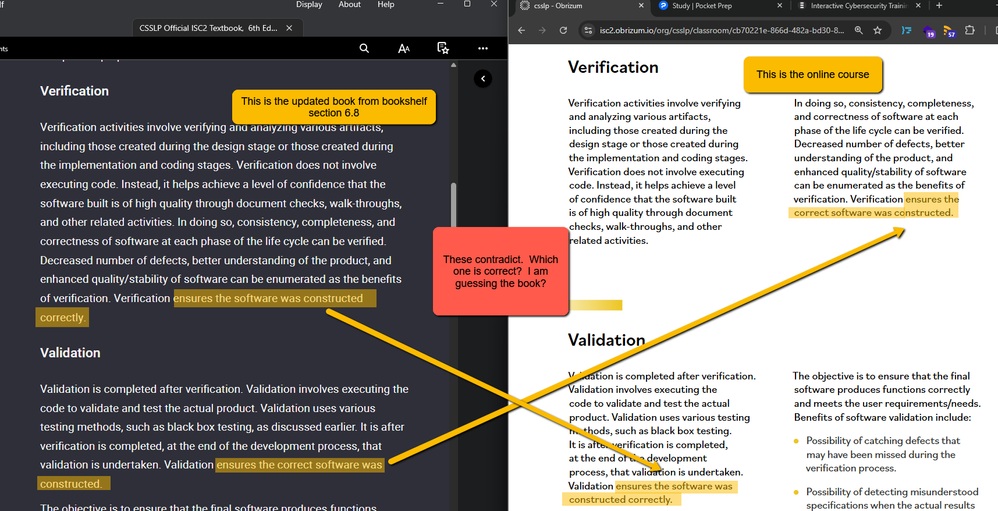Open font size text settings

[404, 48]
